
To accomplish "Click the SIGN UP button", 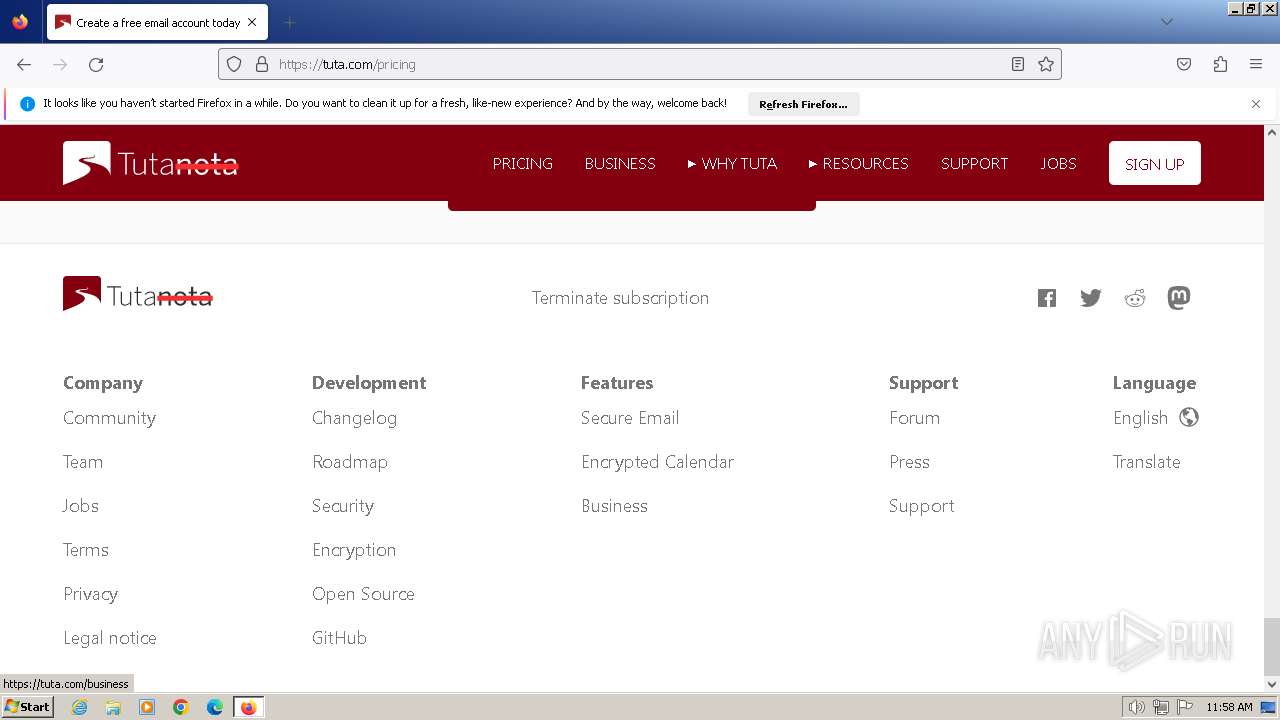I will click(1155, 163).
